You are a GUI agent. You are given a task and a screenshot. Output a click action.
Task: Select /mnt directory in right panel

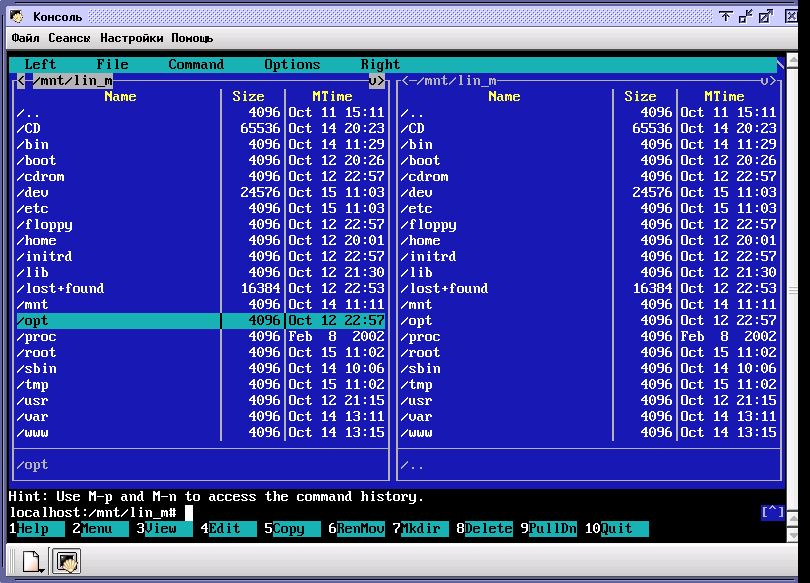(589, 305)
